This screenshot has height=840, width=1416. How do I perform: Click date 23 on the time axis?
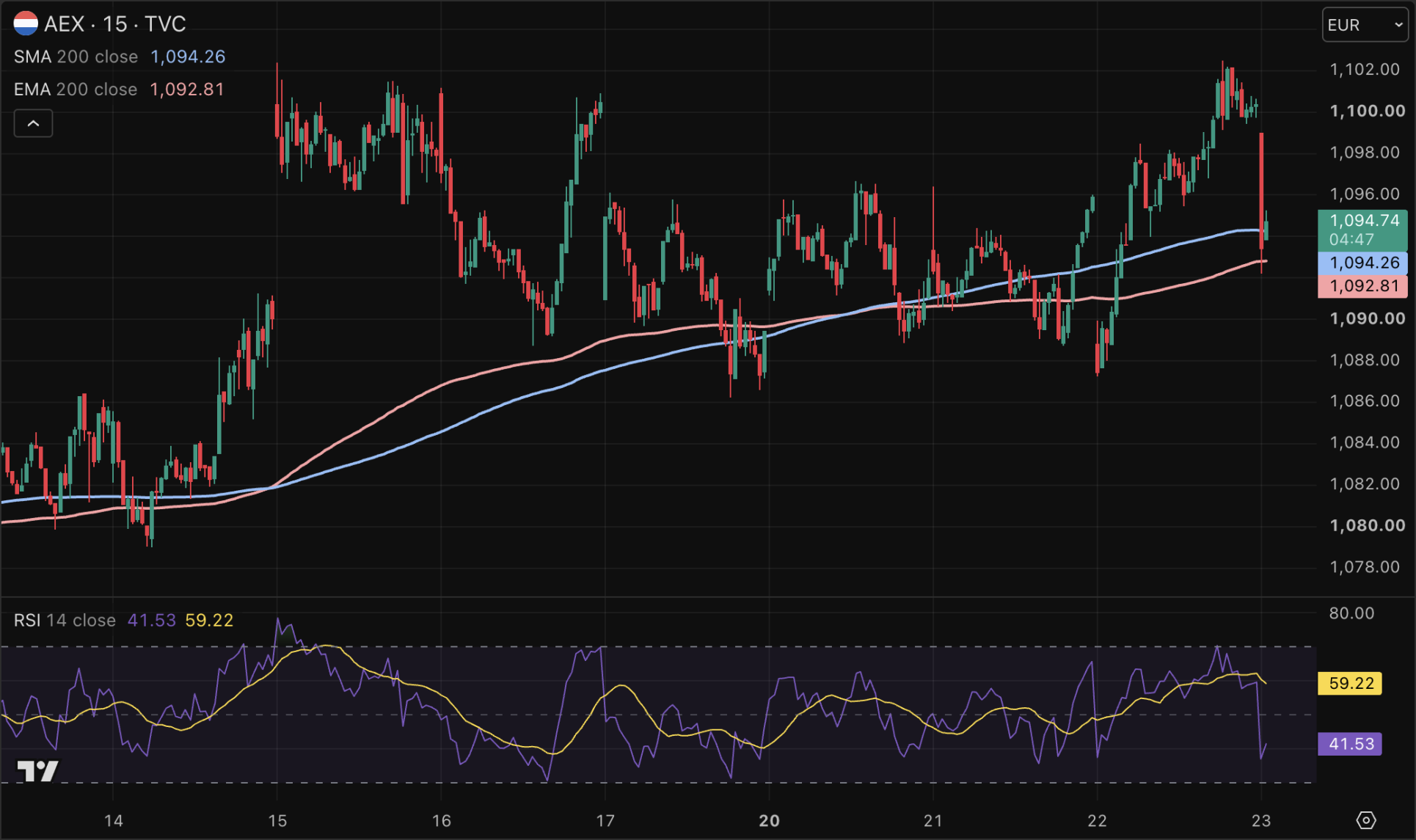click(1260, 820)
